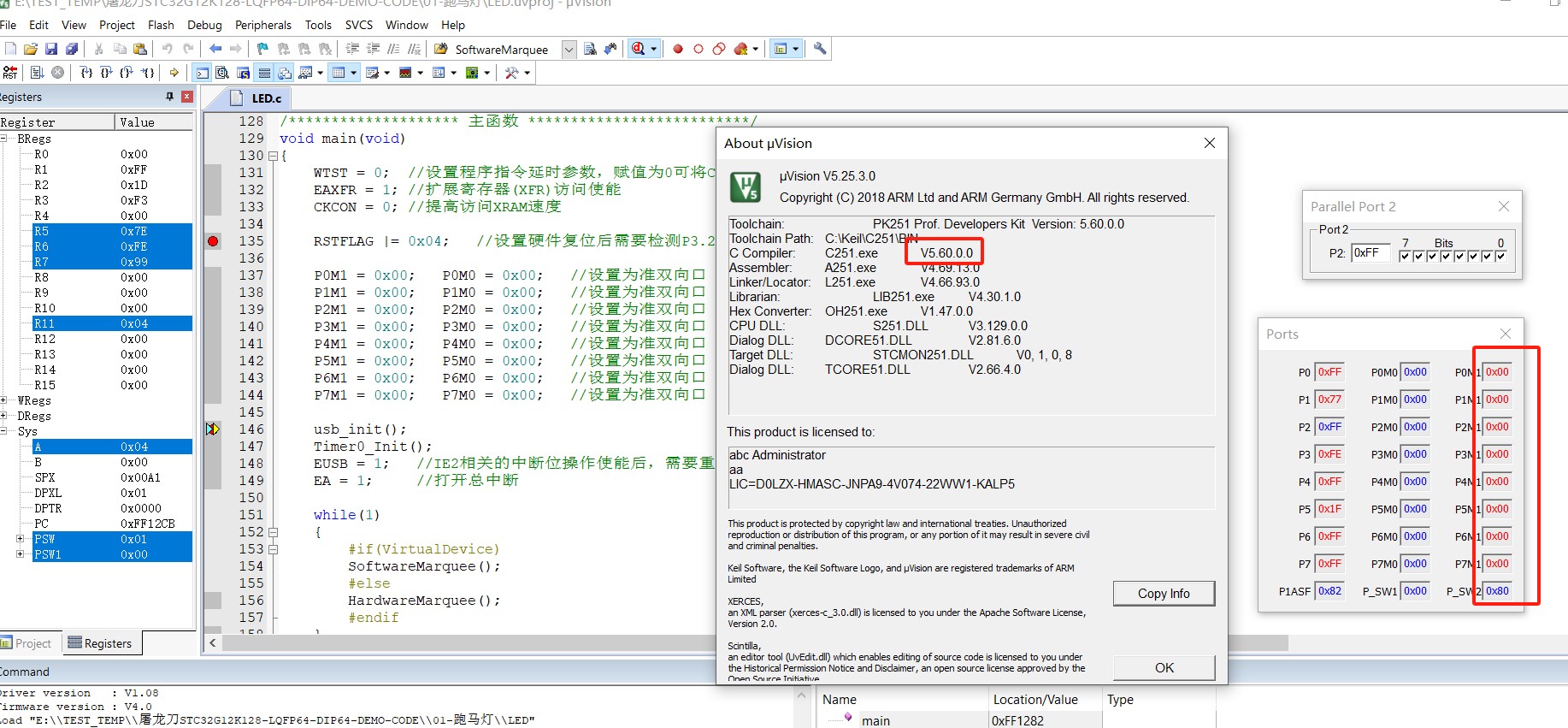Click the Step Out debug icon
This screenshot has height=728, width=1568.
coord(127,73)
